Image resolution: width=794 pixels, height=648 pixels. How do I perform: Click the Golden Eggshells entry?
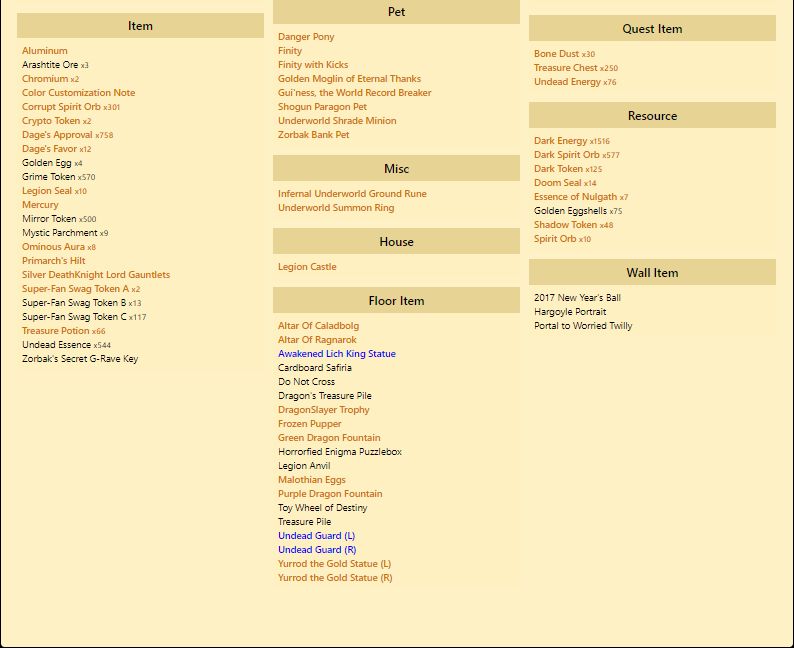[x=570, y=211]
